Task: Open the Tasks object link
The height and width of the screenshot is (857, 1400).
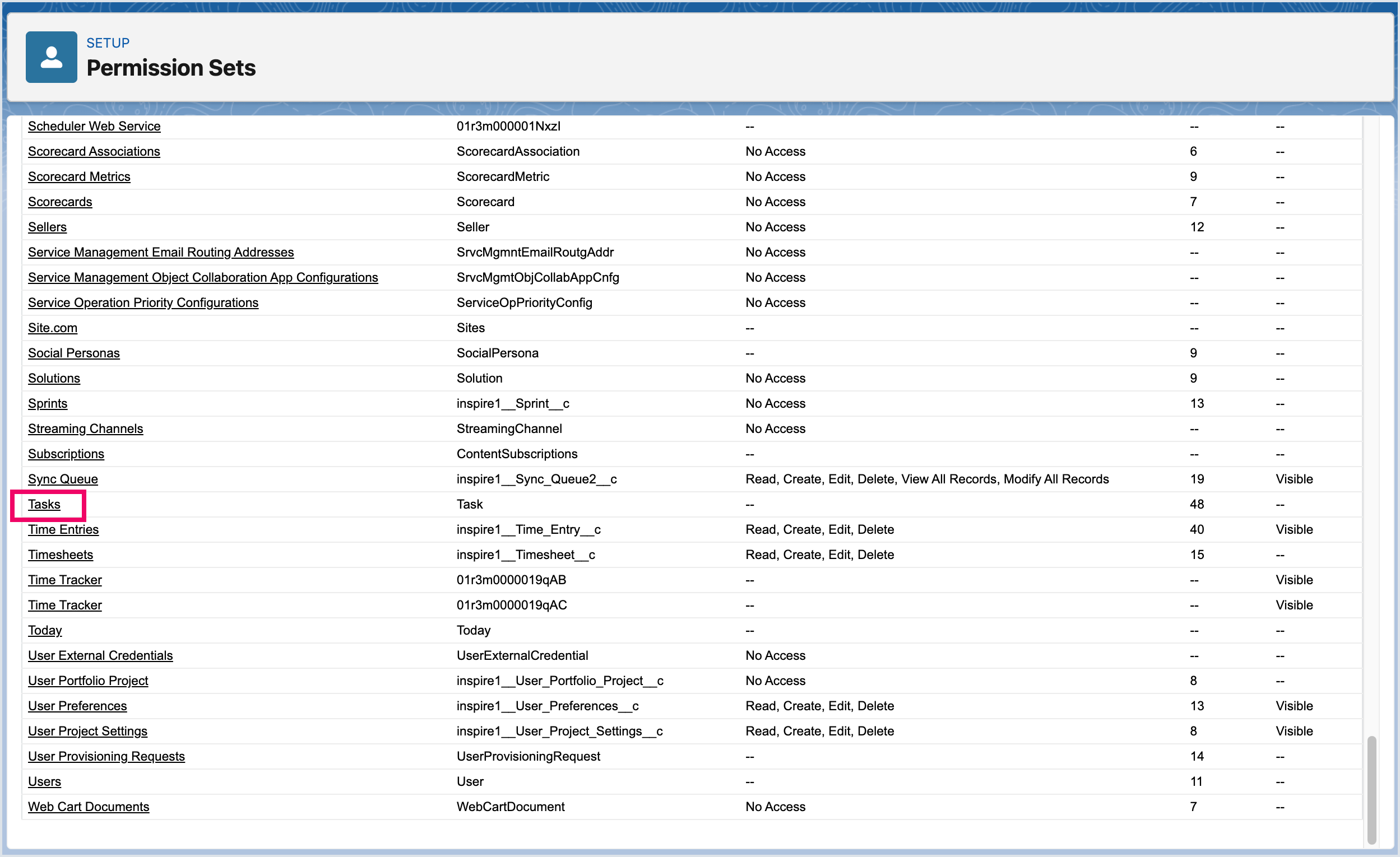Action: pyautogui.click(x=44, y=504)
